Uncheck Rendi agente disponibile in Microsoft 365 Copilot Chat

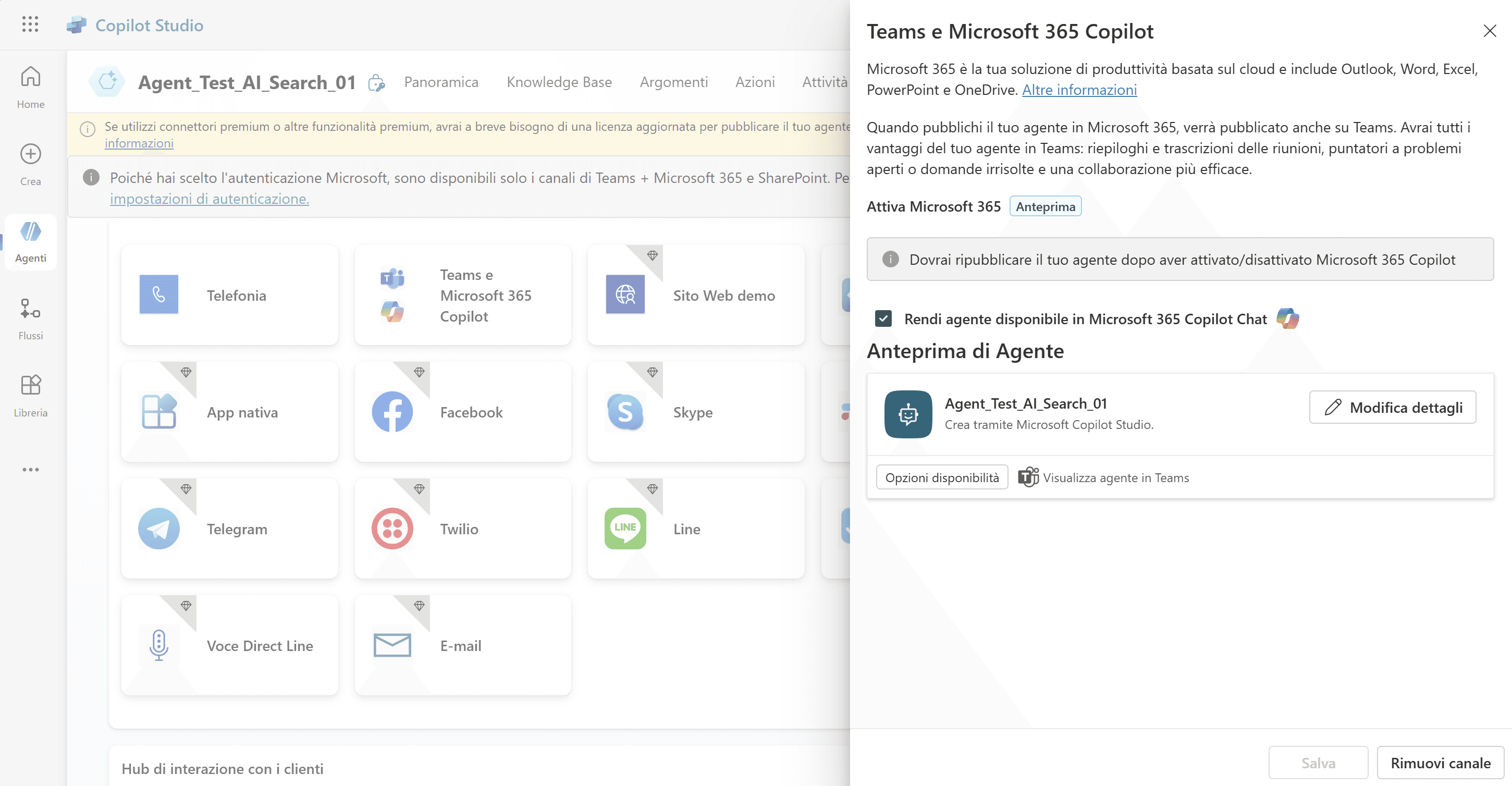tap(883, 319)
